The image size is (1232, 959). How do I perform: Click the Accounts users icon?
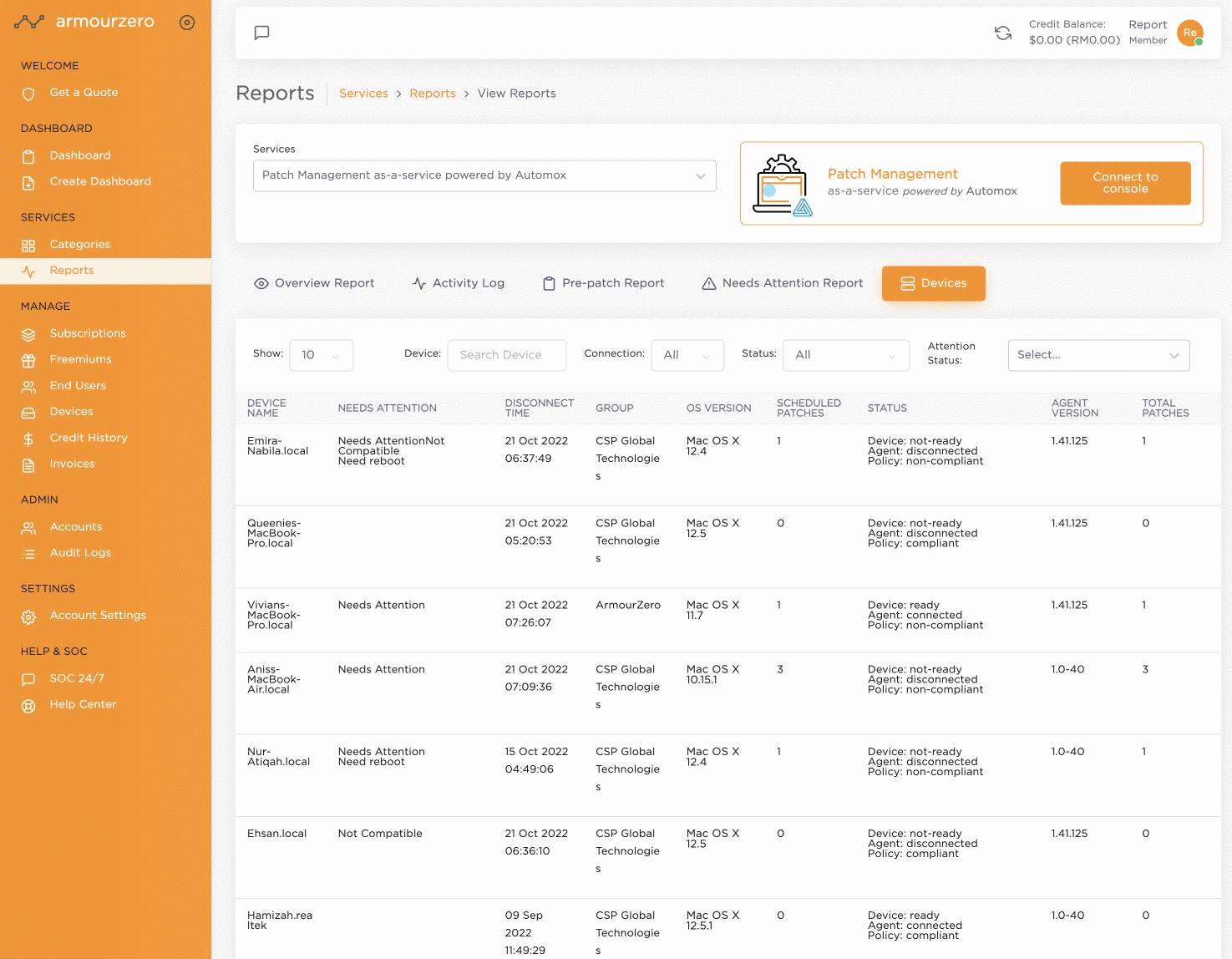click(28, 528)
